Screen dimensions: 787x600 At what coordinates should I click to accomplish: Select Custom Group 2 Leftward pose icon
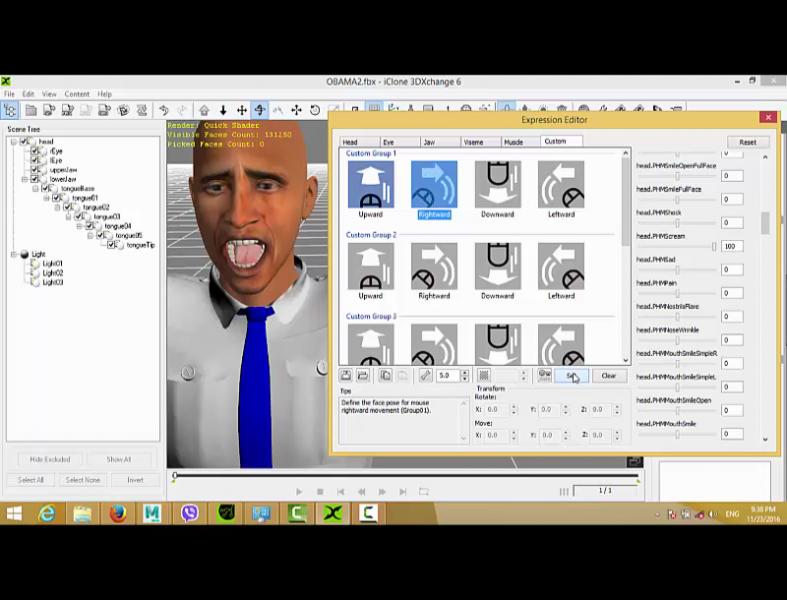[561, 266]
